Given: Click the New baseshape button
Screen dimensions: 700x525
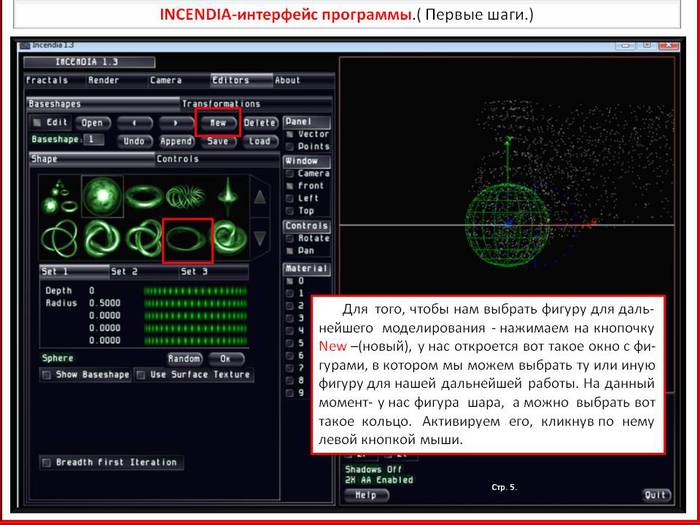Looking at the screenshot, I should tap(218, 123).
